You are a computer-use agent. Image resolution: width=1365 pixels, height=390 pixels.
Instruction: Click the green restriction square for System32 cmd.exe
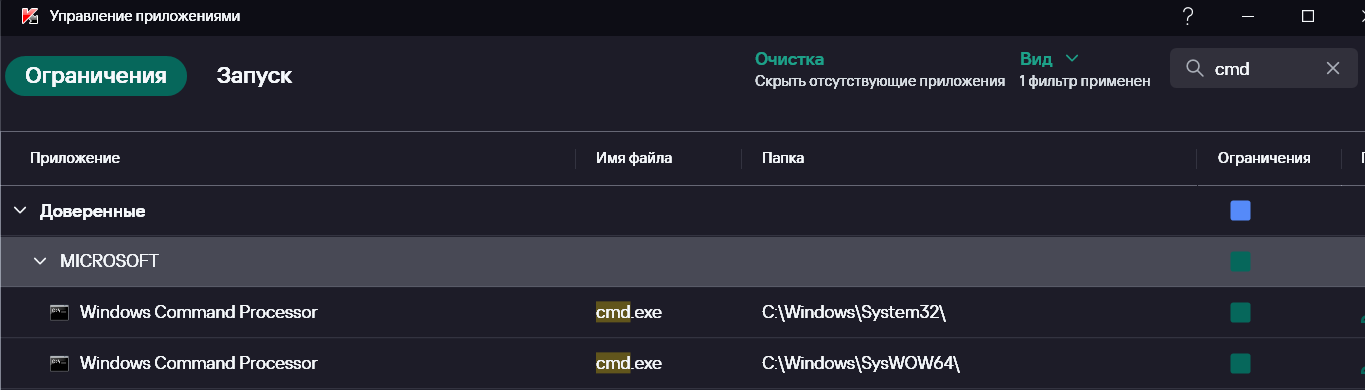coord(1240,312)
